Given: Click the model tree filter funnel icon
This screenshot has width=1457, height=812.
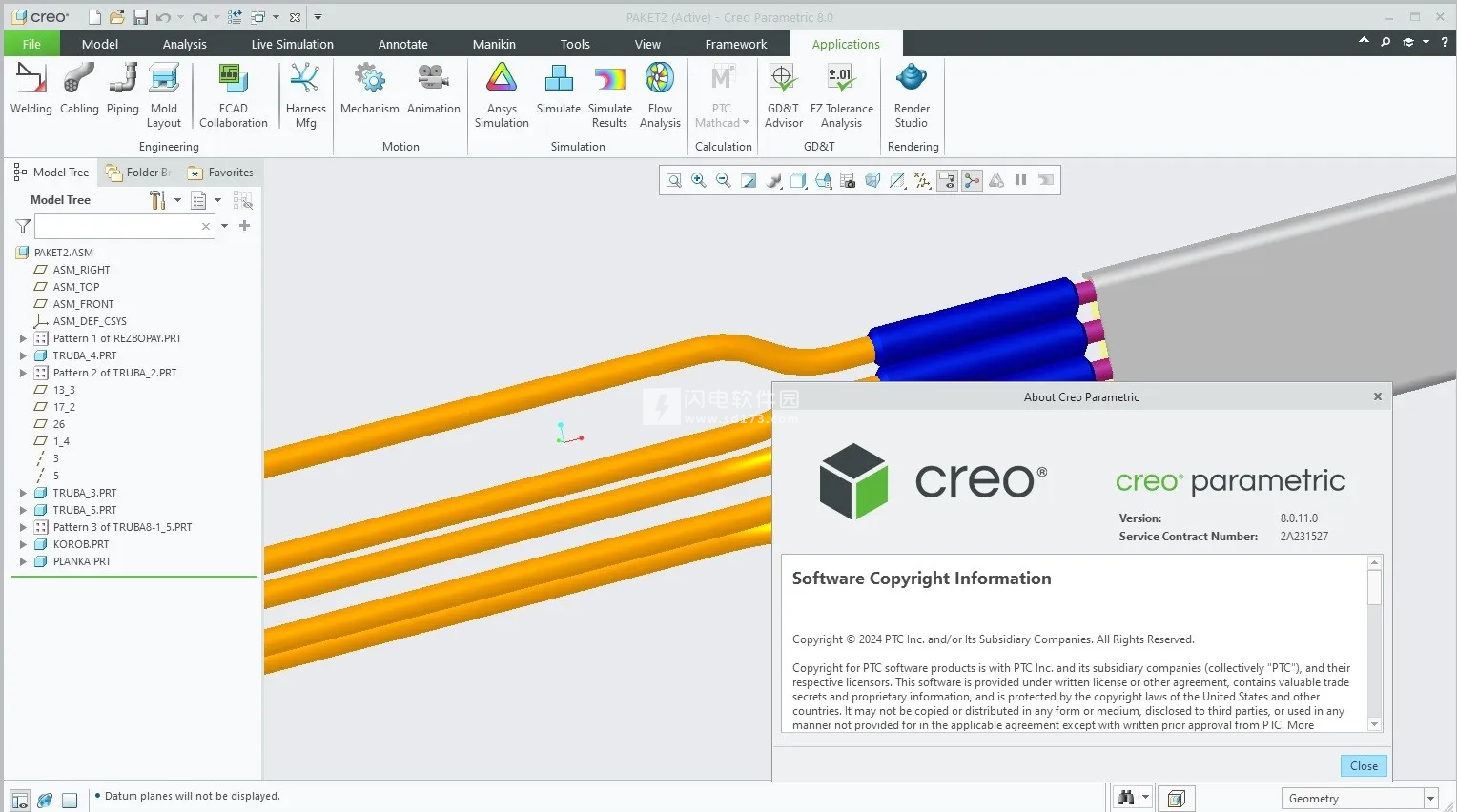Looking at the screenshot, I should [23, 226].
